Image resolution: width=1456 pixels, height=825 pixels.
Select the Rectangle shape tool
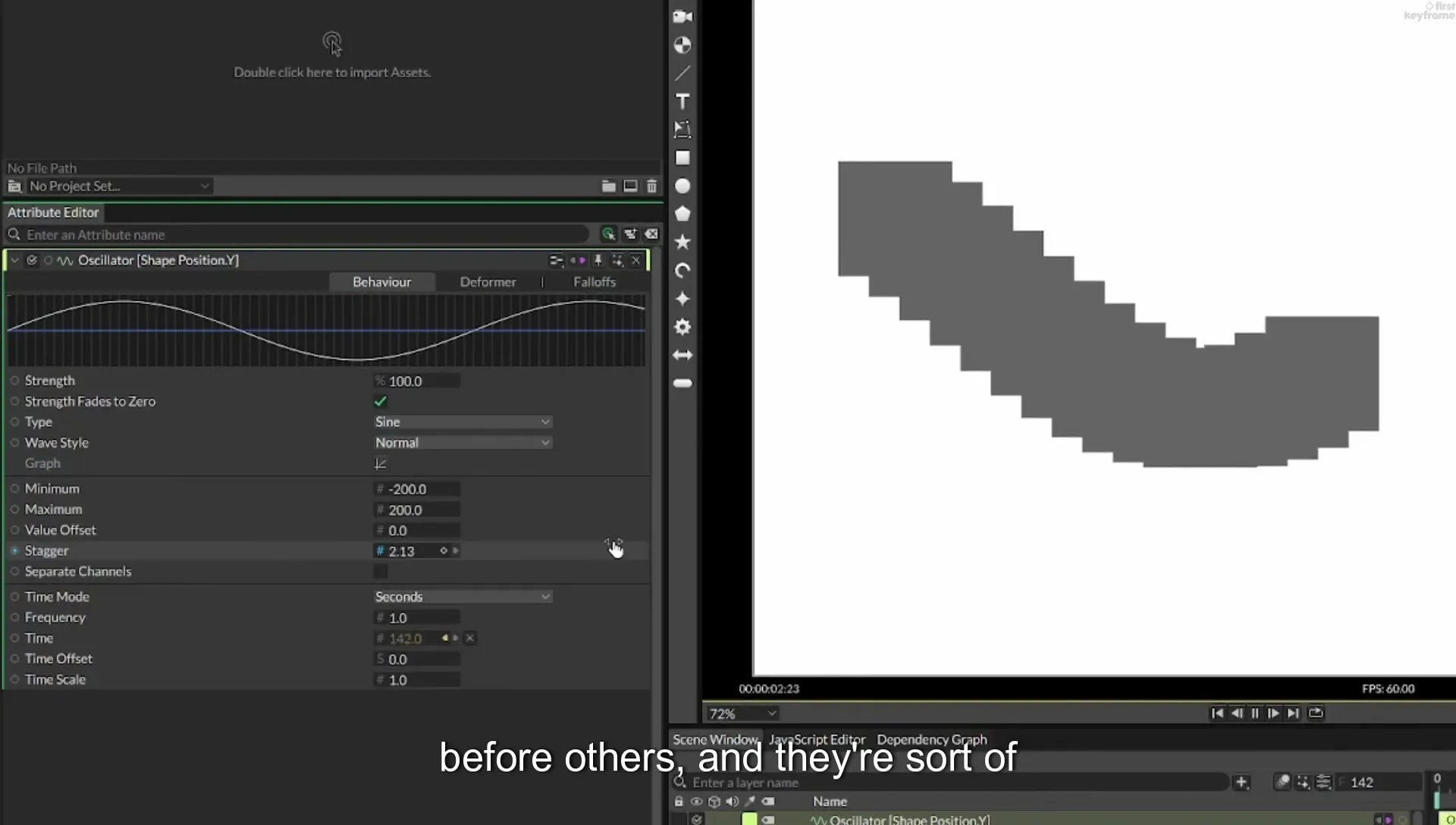tap(682, 158)
